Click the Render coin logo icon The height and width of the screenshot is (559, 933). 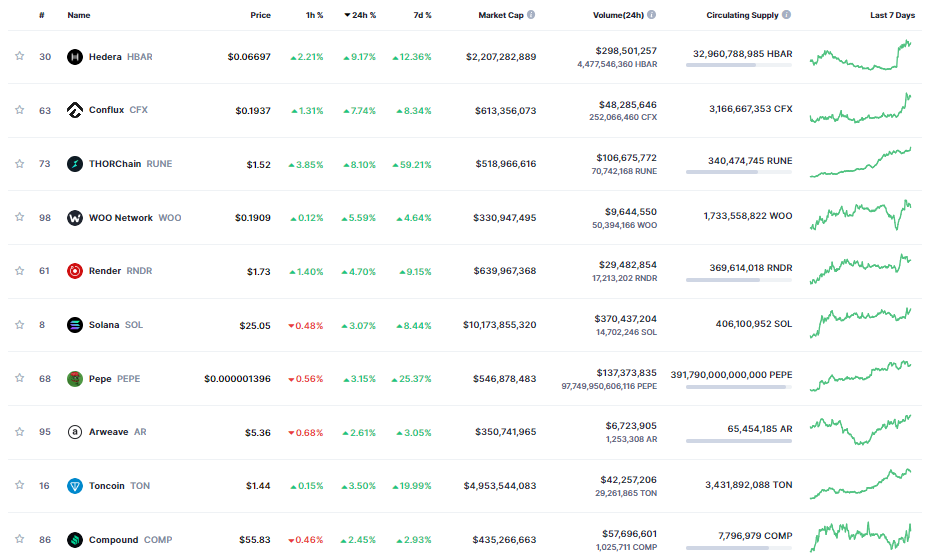74,271
